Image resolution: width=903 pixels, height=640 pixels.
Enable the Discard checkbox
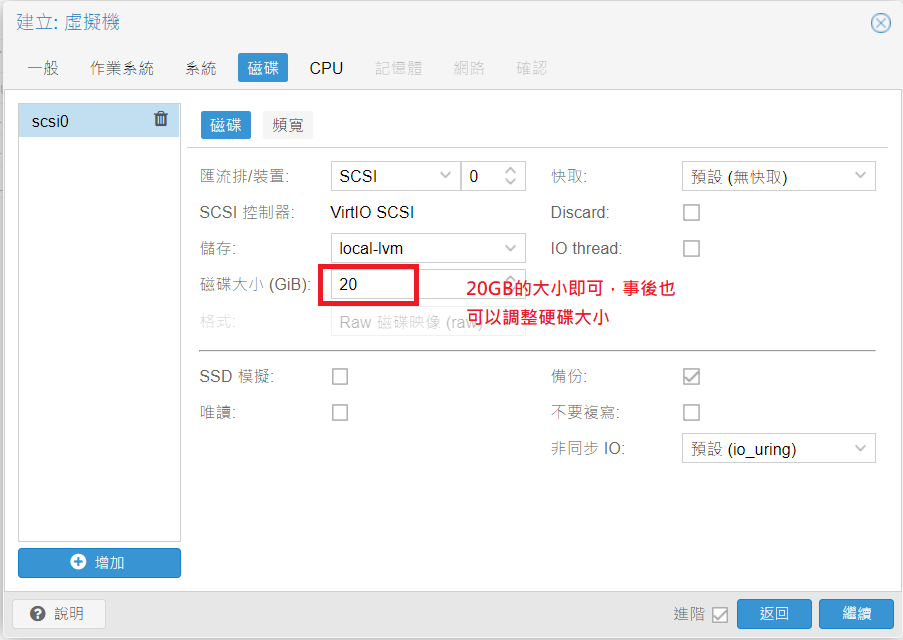pos(691,212)
